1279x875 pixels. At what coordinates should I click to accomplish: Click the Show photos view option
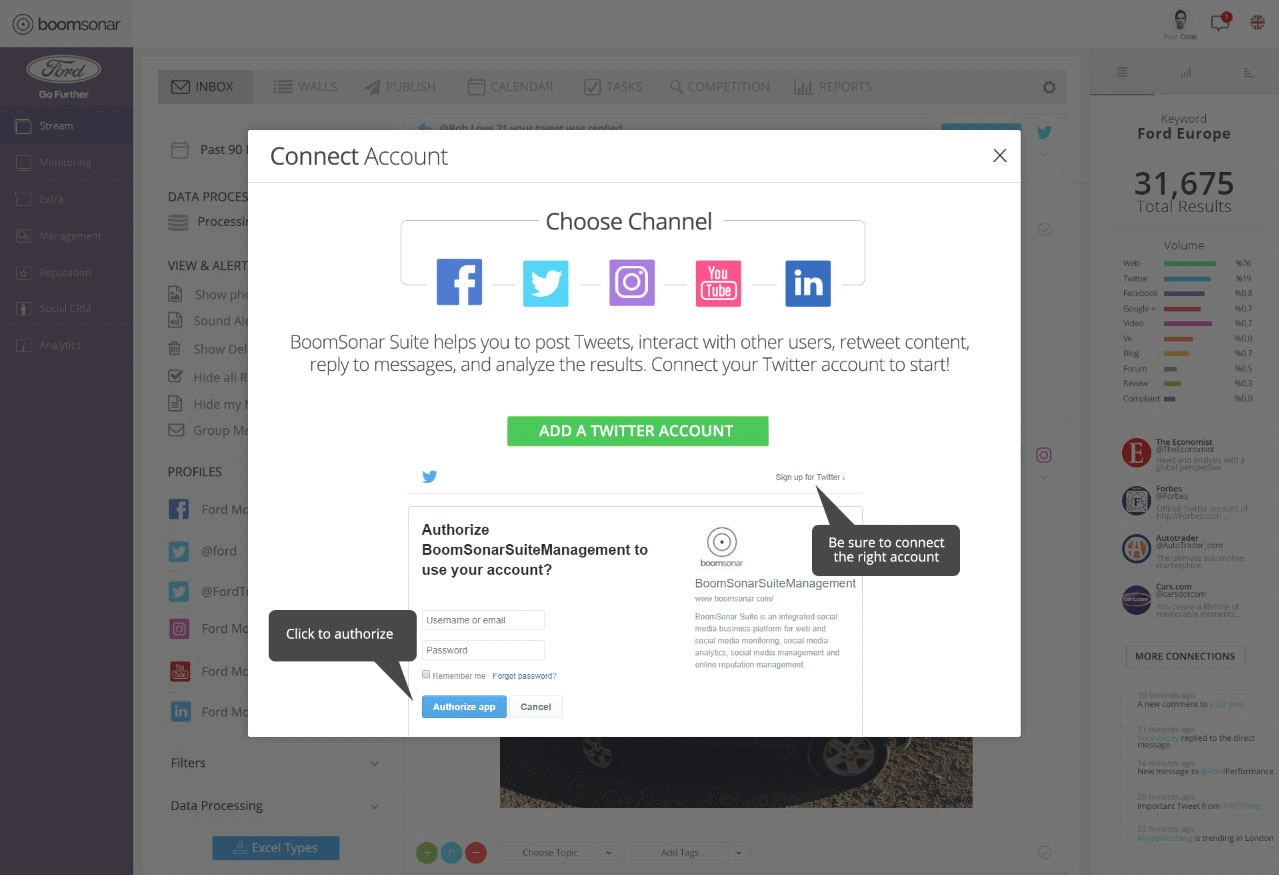[x=208, y=295]
